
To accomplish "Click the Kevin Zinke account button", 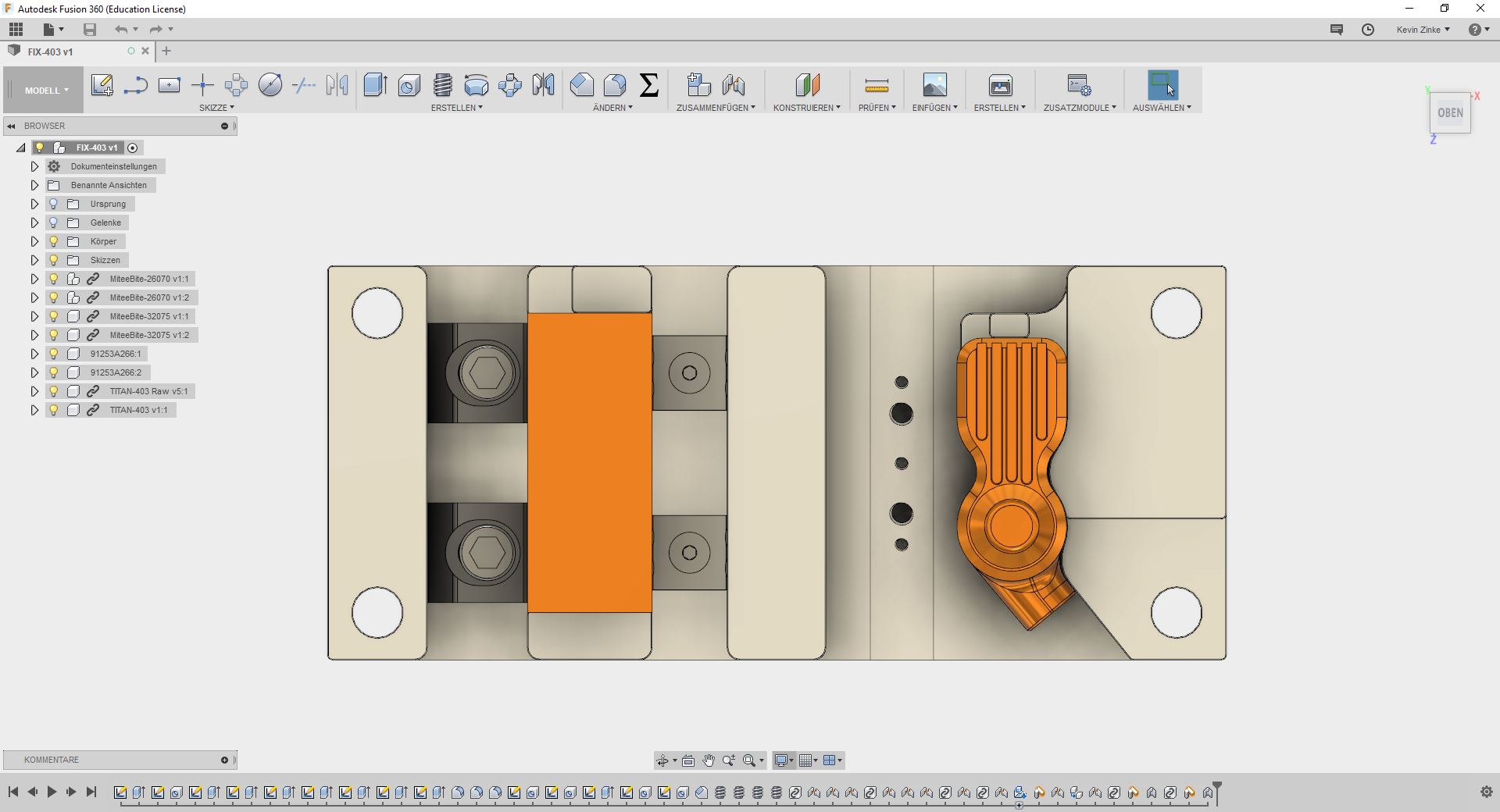I will click(x=1423, y=30).
